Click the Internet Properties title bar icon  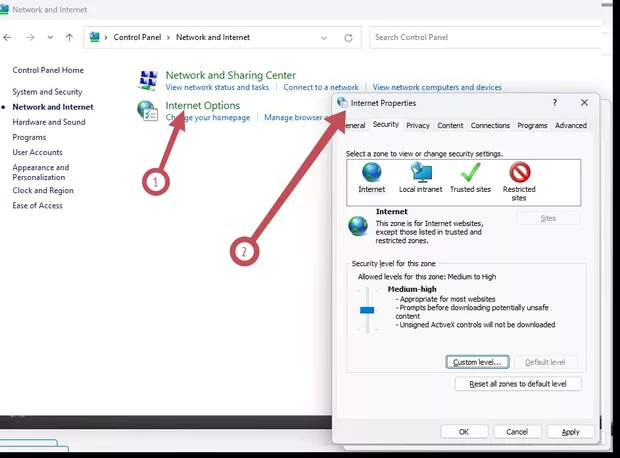(x=342, y=103)
